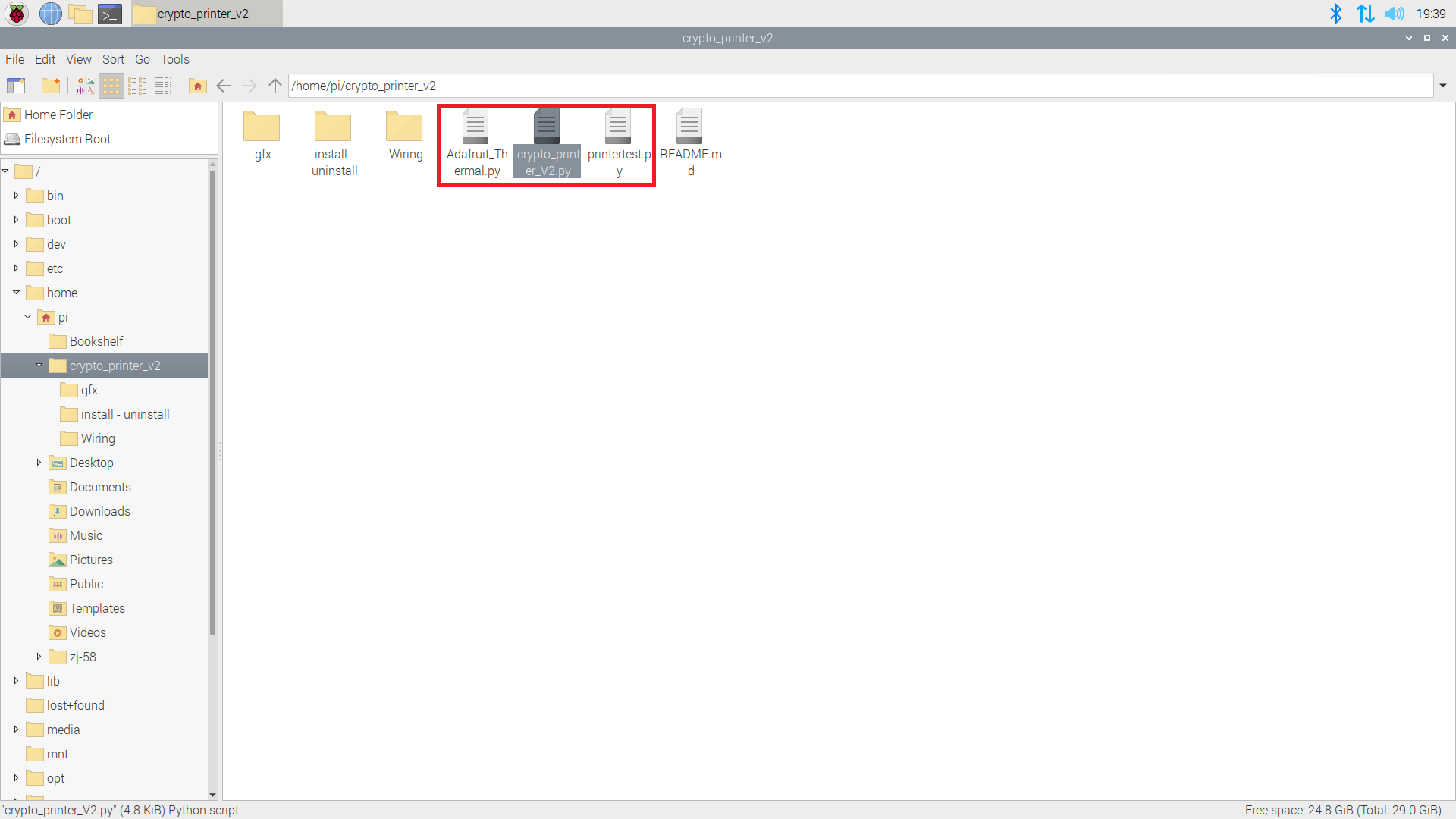The height and width of the screenshot is (819, 1456).
Task: Switch to thumbnail view
Action: pos(85,86)
